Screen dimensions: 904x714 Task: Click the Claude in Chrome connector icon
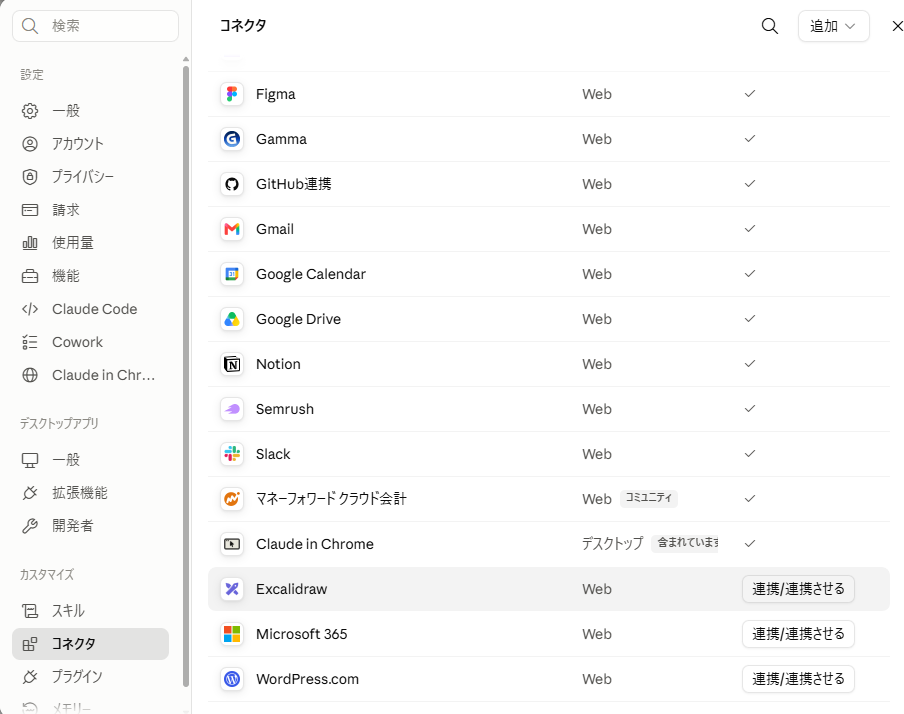(232, 544)
